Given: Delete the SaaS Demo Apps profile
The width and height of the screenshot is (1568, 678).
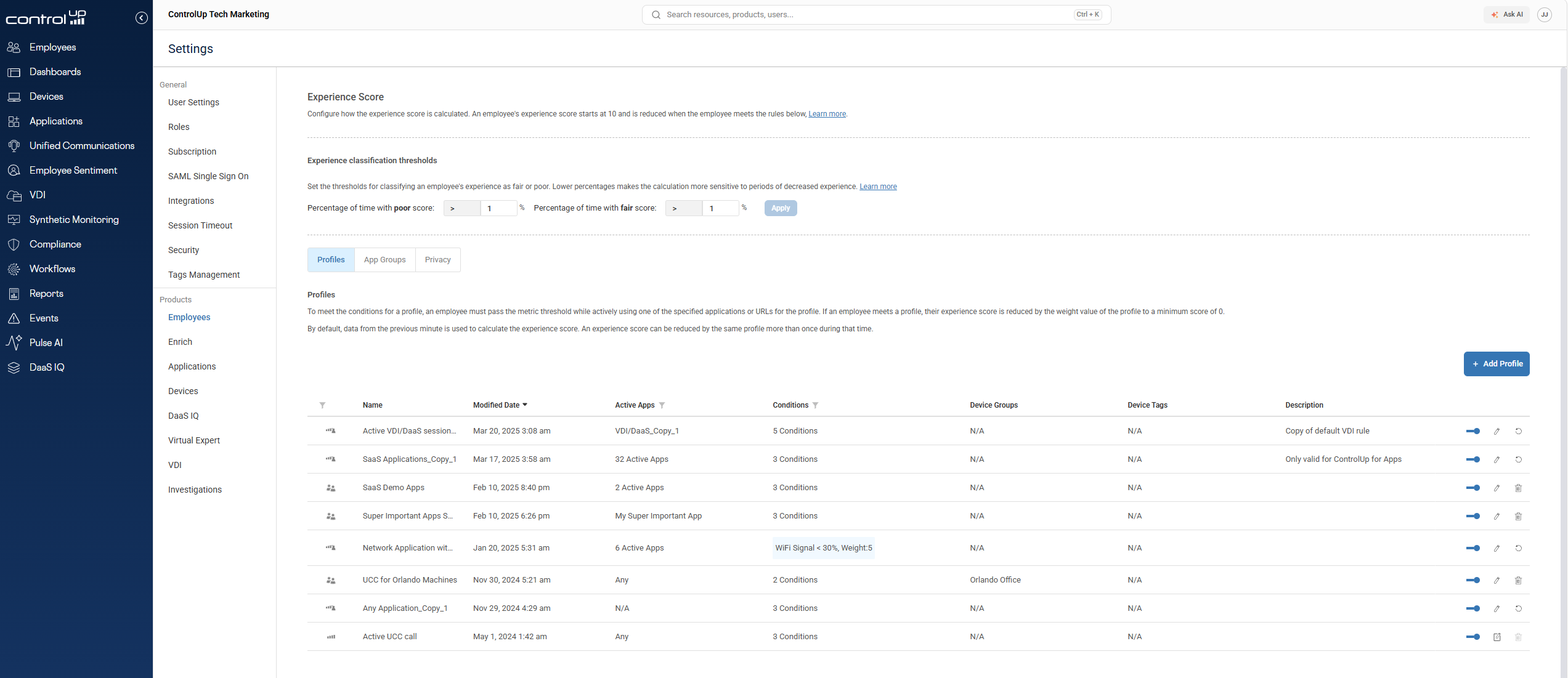Looking at the screenshot, I should click(x=1518, y=488).
